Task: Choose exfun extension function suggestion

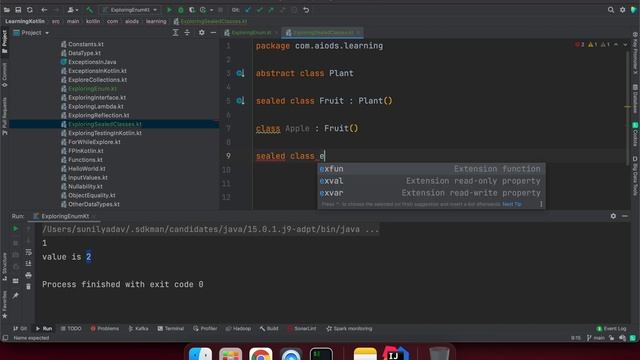Action: click(431, 169)
